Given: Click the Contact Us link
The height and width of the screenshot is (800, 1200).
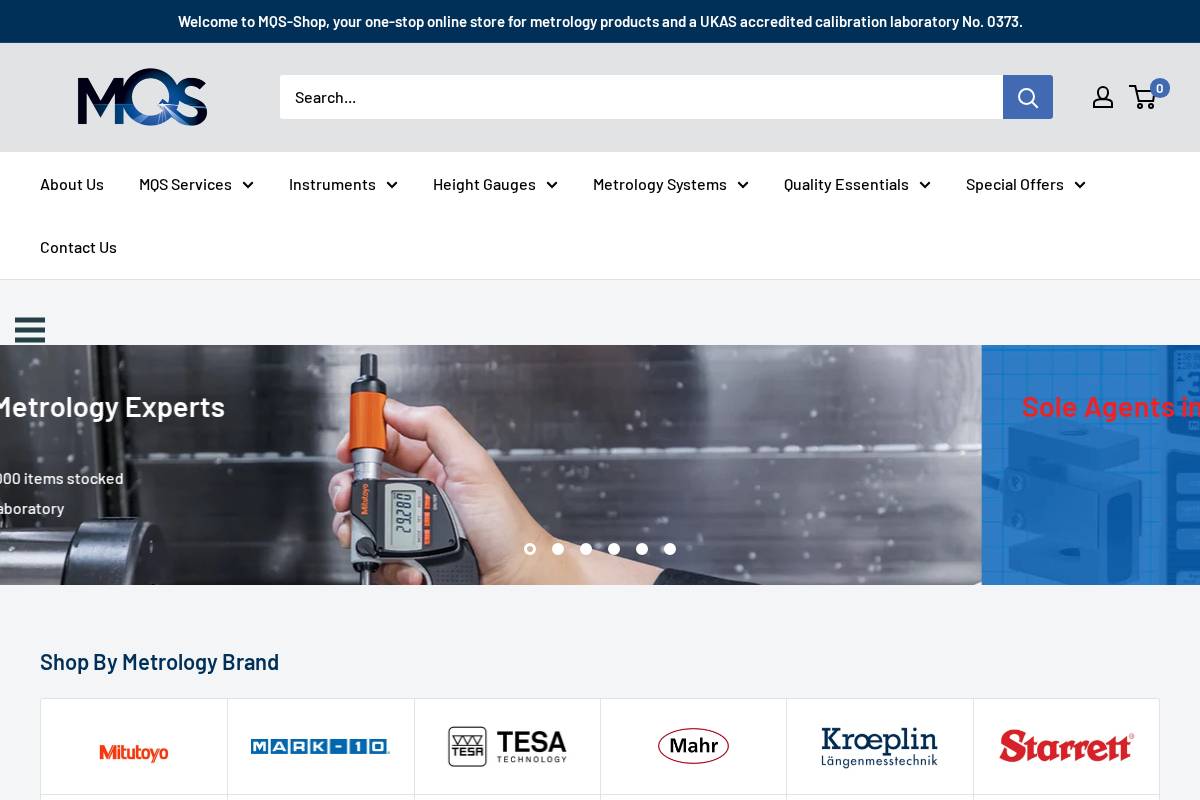Looking at the screenshot, I should 78,247.
